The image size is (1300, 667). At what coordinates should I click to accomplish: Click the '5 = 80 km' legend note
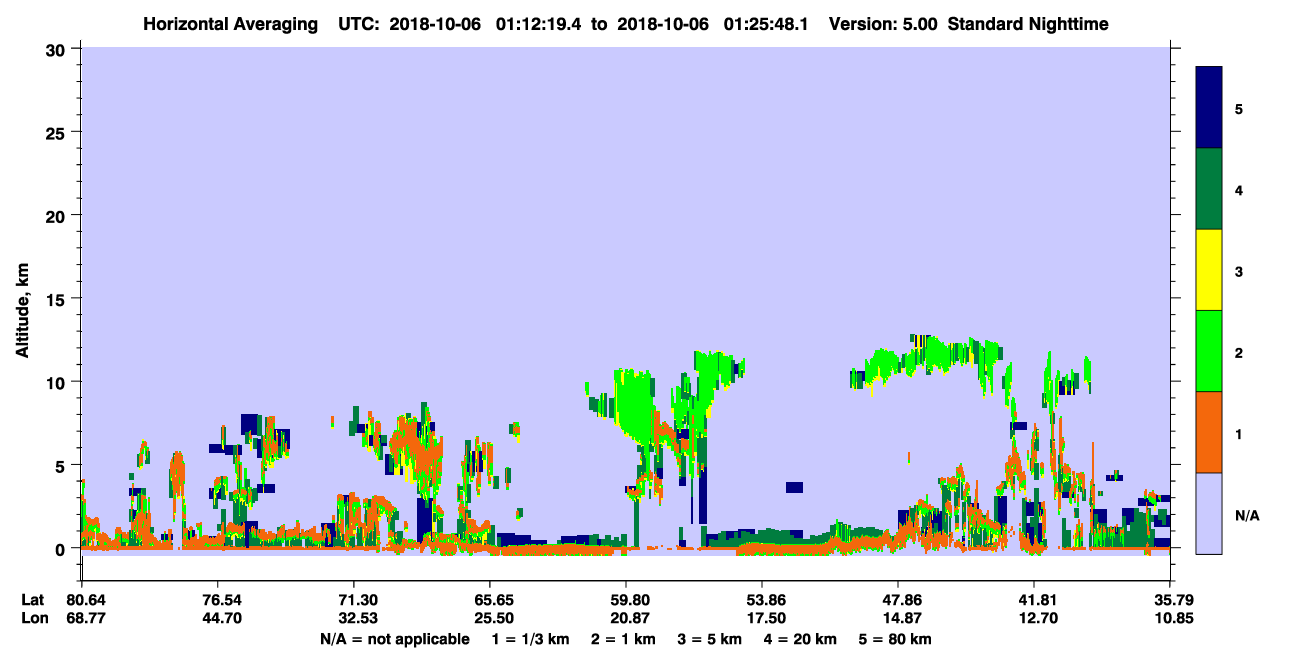[895, 639]
